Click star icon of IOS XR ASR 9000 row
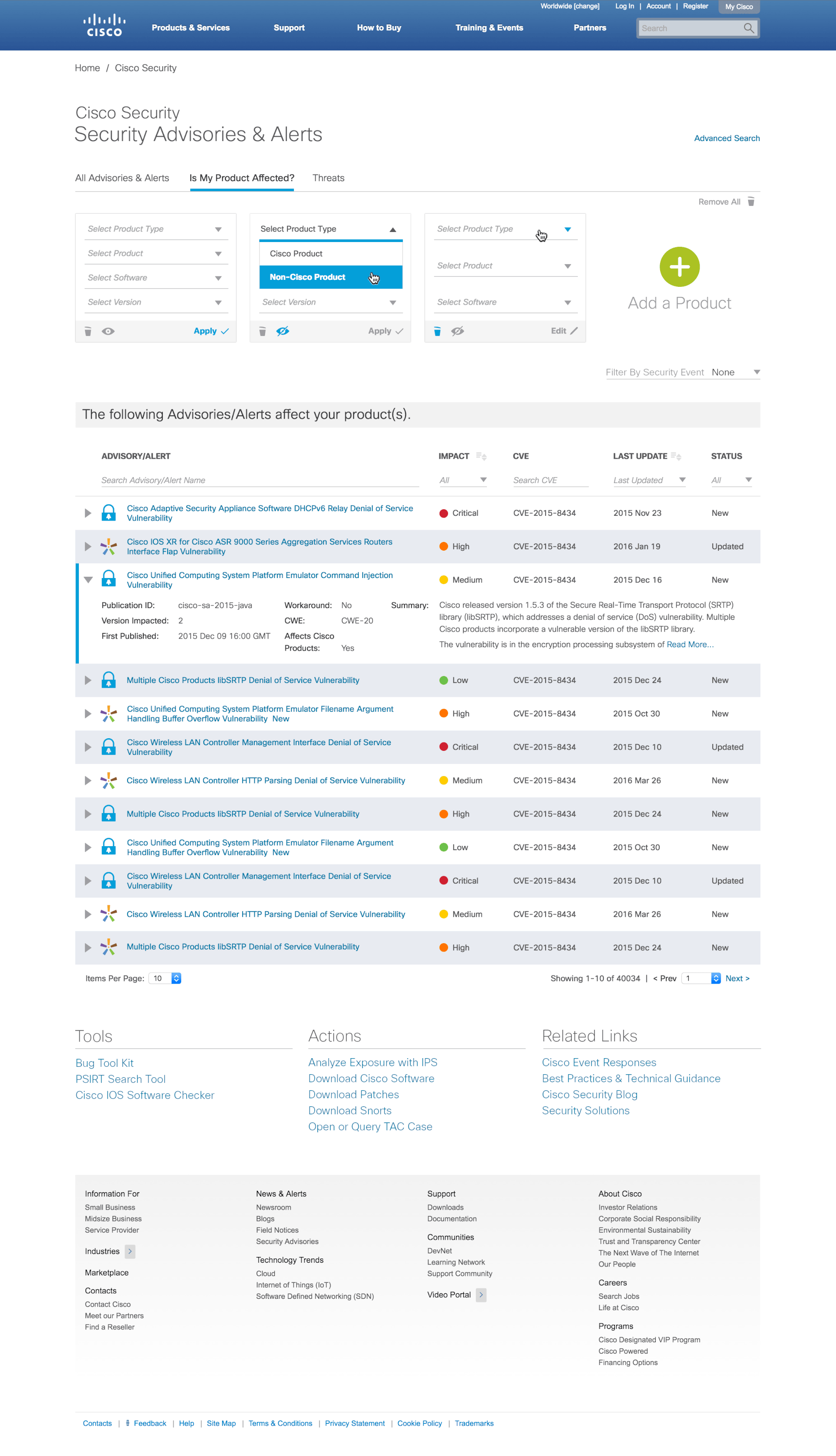Screen dimensions: 836x1456 (x=108, y=546)
